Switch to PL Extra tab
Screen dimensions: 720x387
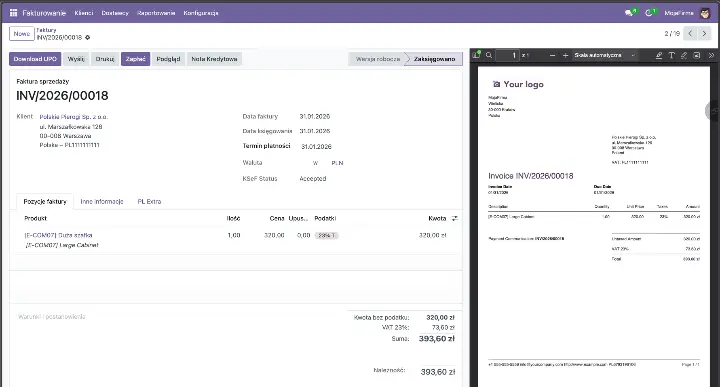pos(149,202)
